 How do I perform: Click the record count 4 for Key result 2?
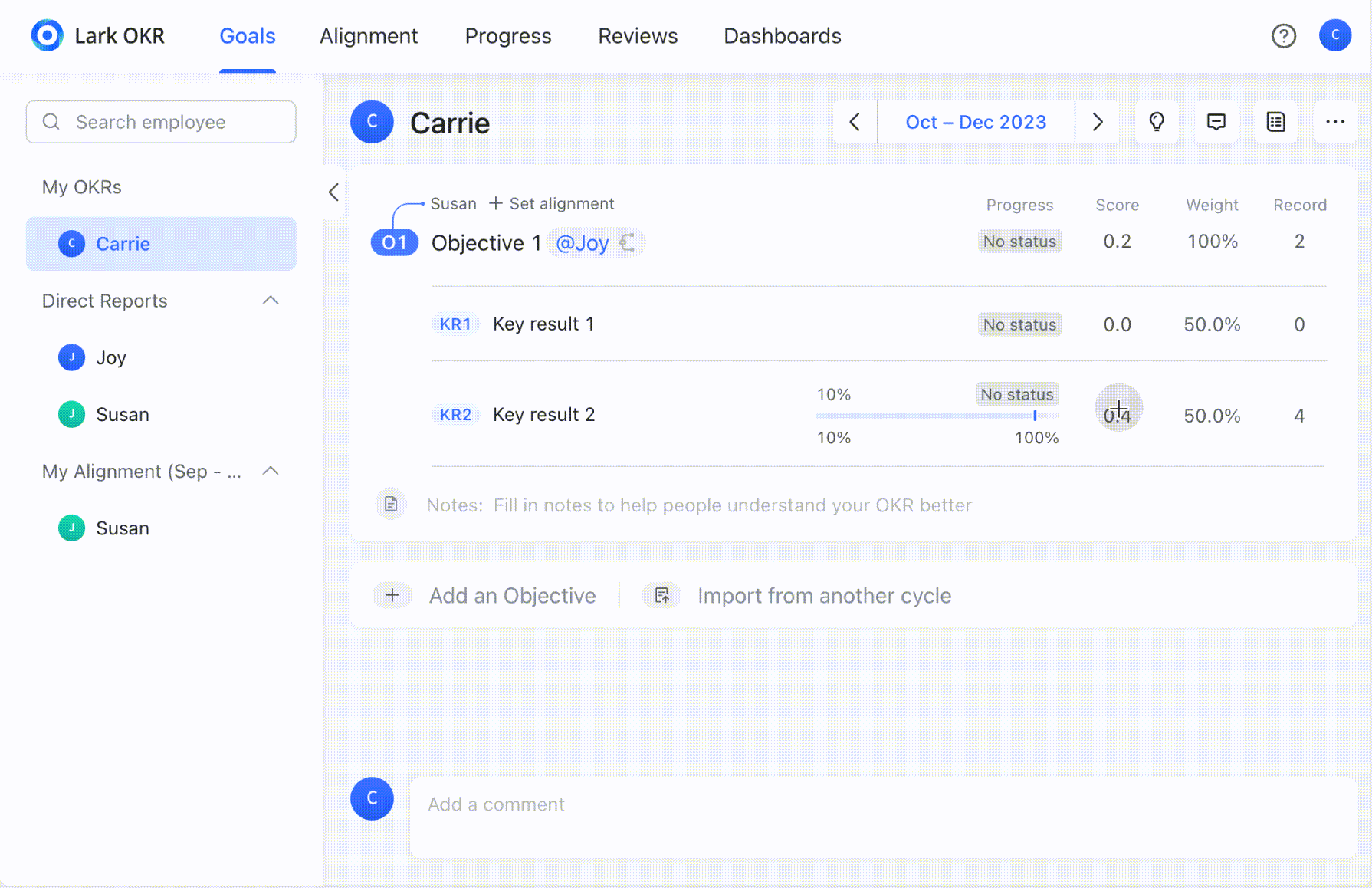1299,416
